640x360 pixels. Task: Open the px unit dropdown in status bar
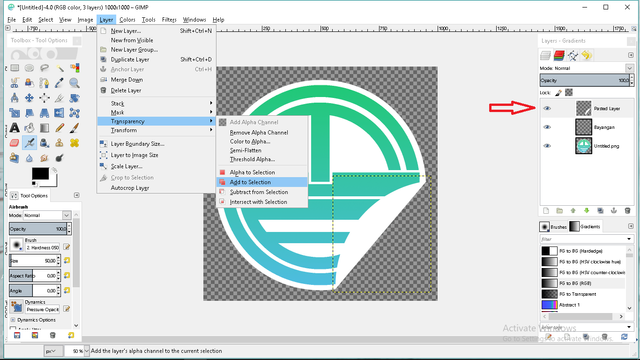[x=53, y=351]
